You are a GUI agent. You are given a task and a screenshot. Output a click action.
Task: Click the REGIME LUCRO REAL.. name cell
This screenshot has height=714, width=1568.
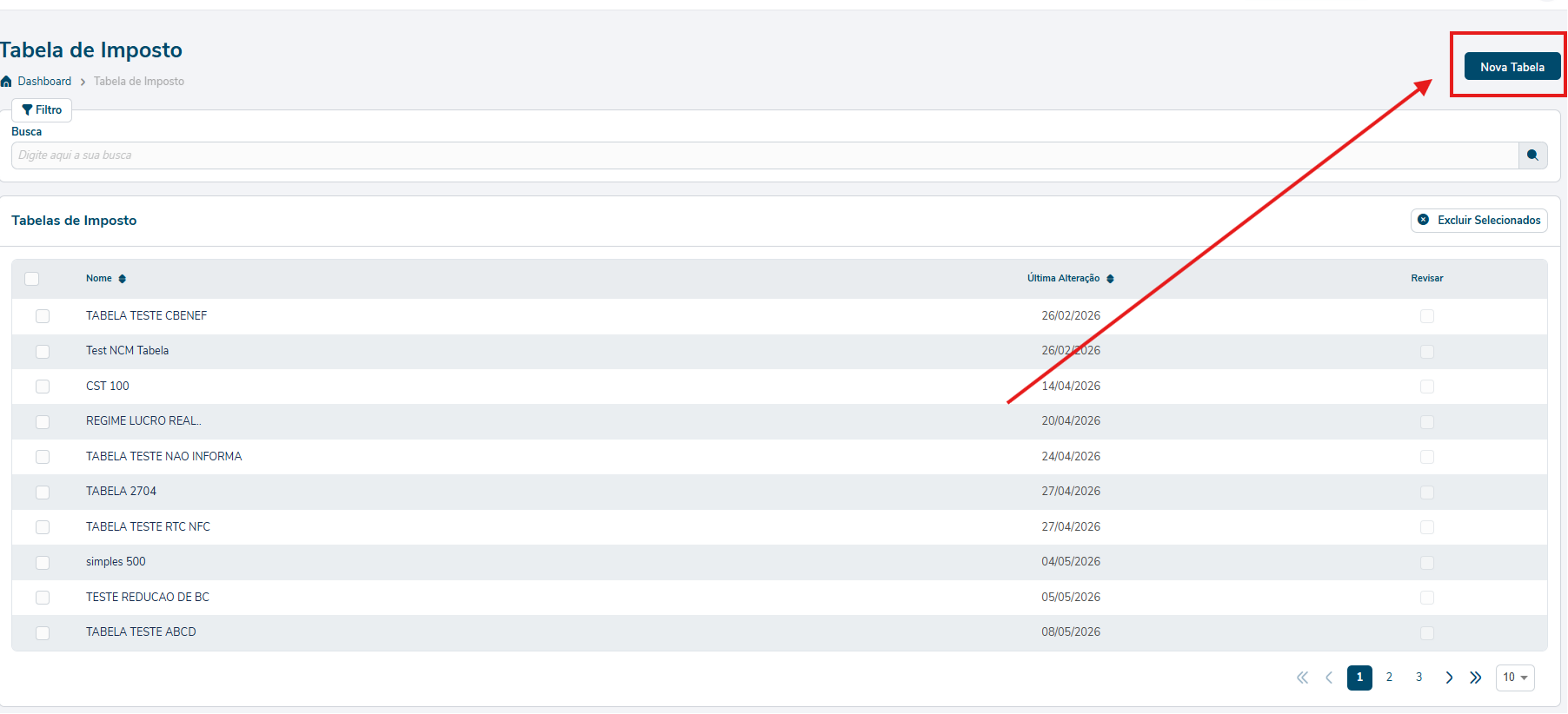coord(143,421)
